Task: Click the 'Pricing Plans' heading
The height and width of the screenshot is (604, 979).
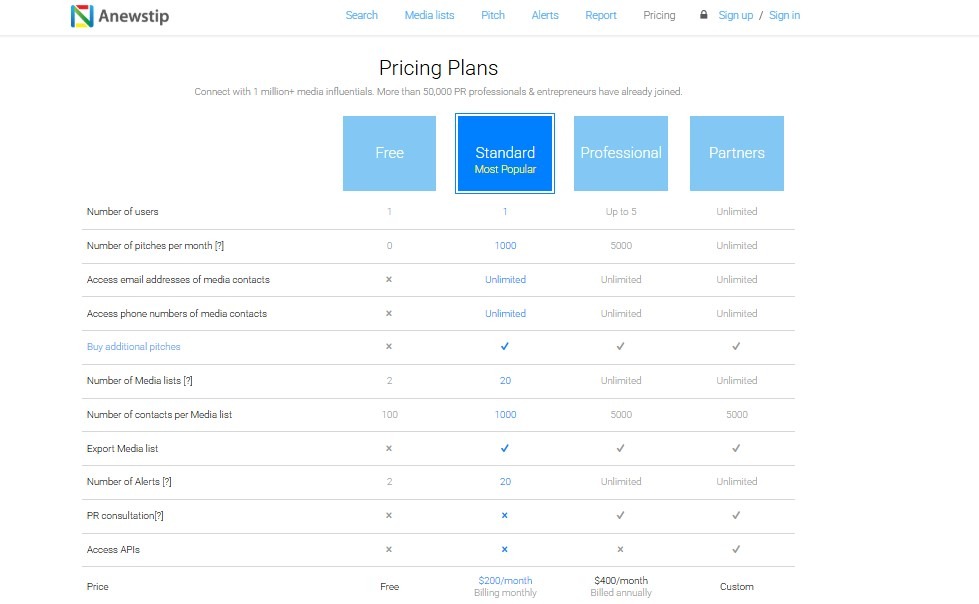Action: click(x=438, y=67)
